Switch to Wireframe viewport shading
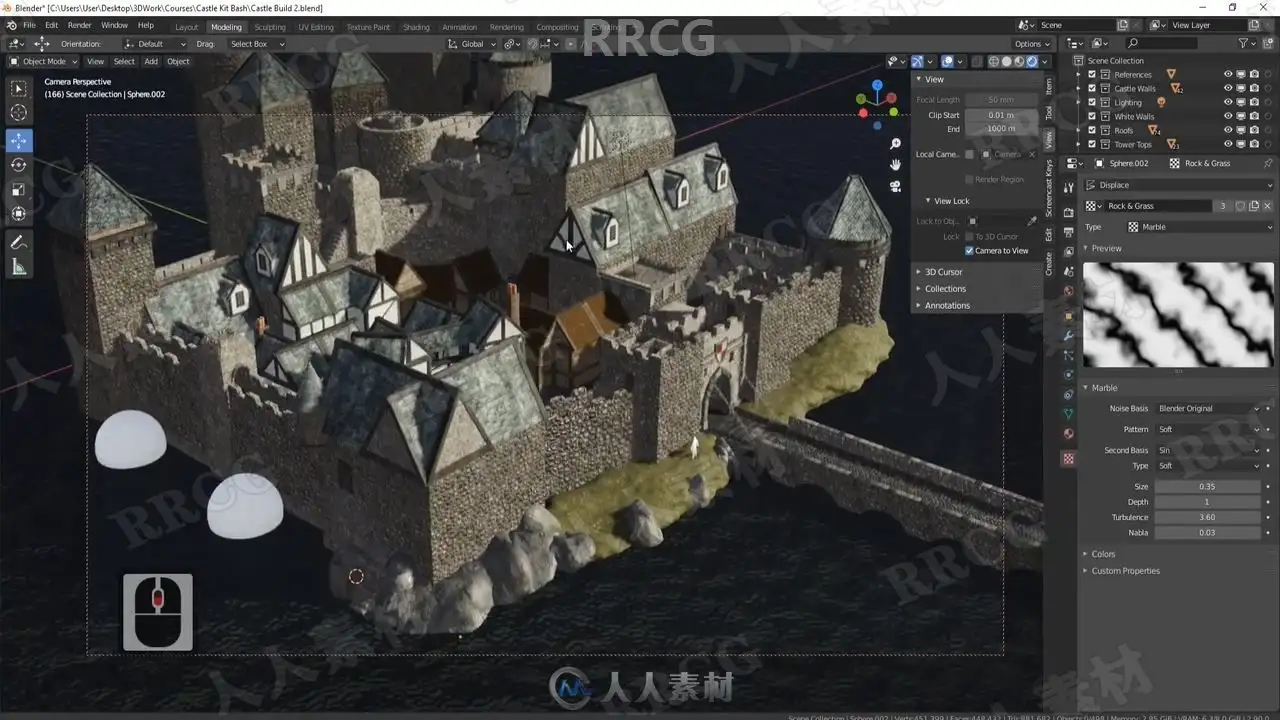 coord(993,62)
